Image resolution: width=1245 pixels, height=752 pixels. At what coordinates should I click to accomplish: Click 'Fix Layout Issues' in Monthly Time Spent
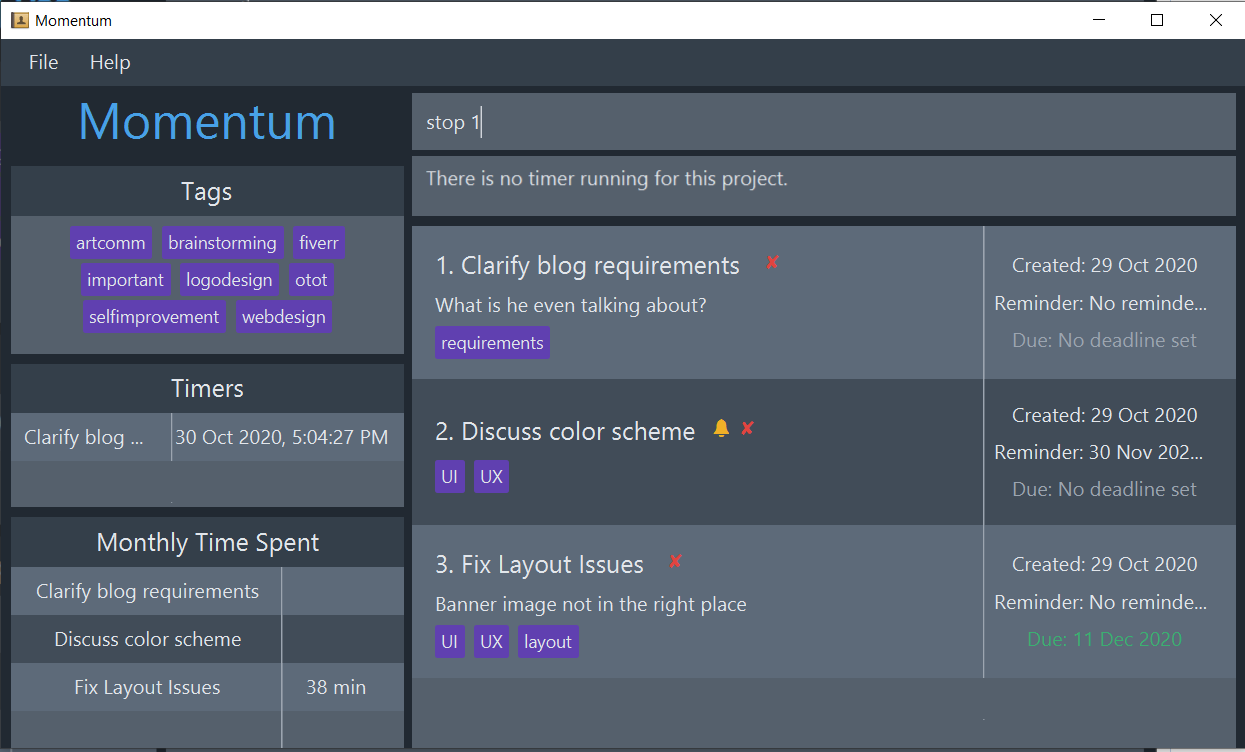[x=147, y=687]
